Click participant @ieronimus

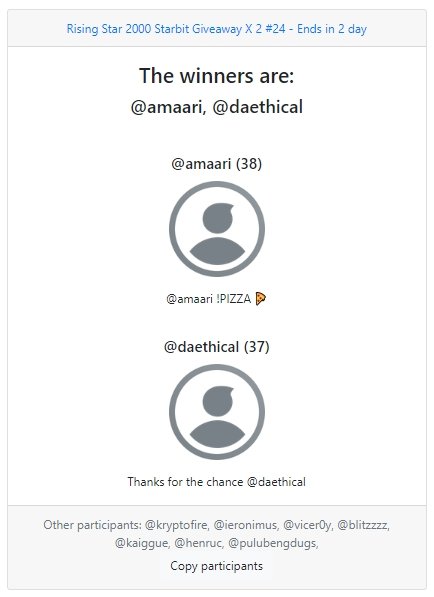pos(246,525)
